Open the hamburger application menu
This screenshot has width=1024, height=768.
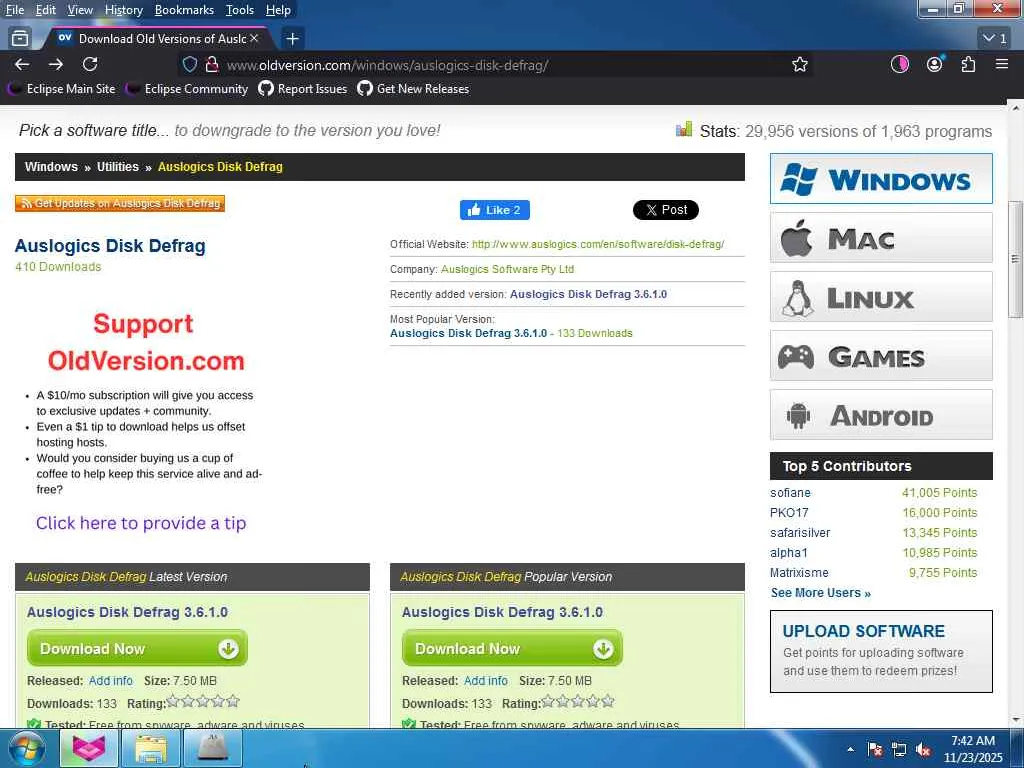click(x=1002, y=64)
